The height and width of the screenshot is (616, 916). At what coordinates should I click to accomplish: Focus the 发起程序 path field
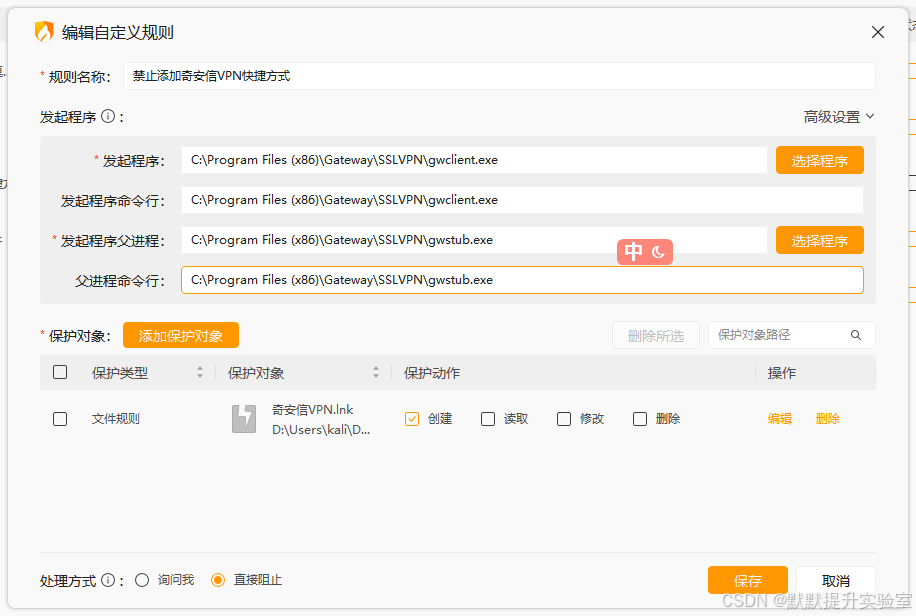point(474,160)
